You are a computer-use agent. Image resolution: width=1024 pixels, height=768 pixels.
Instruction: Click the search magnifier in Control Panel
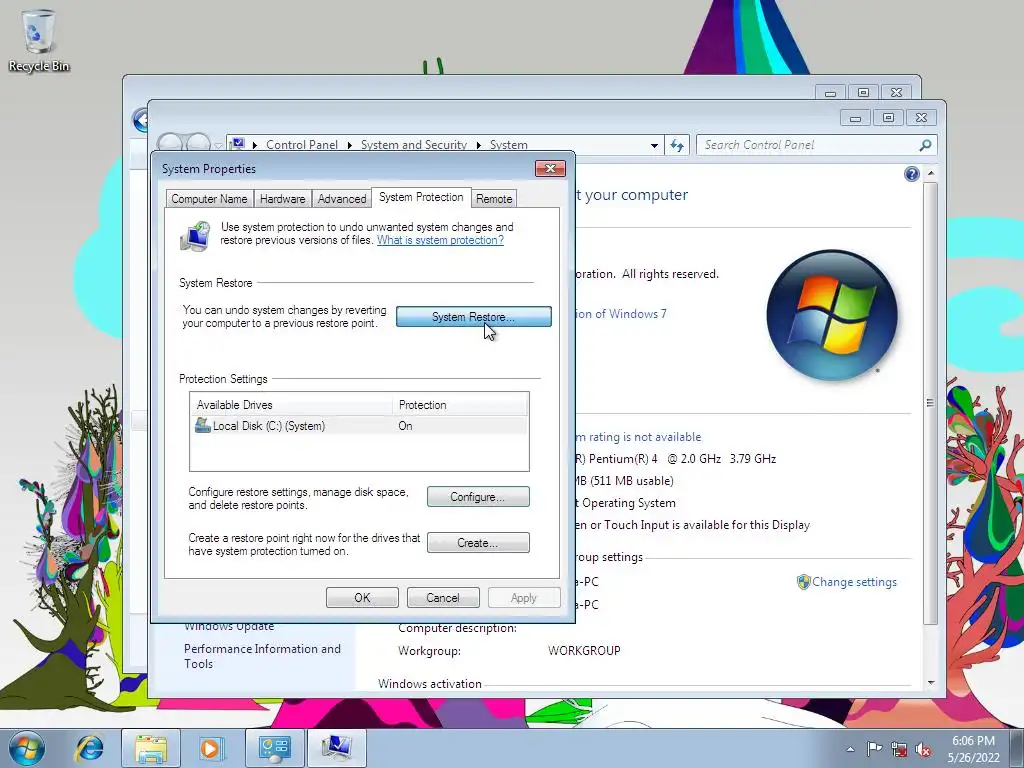[x=925, y=145]
